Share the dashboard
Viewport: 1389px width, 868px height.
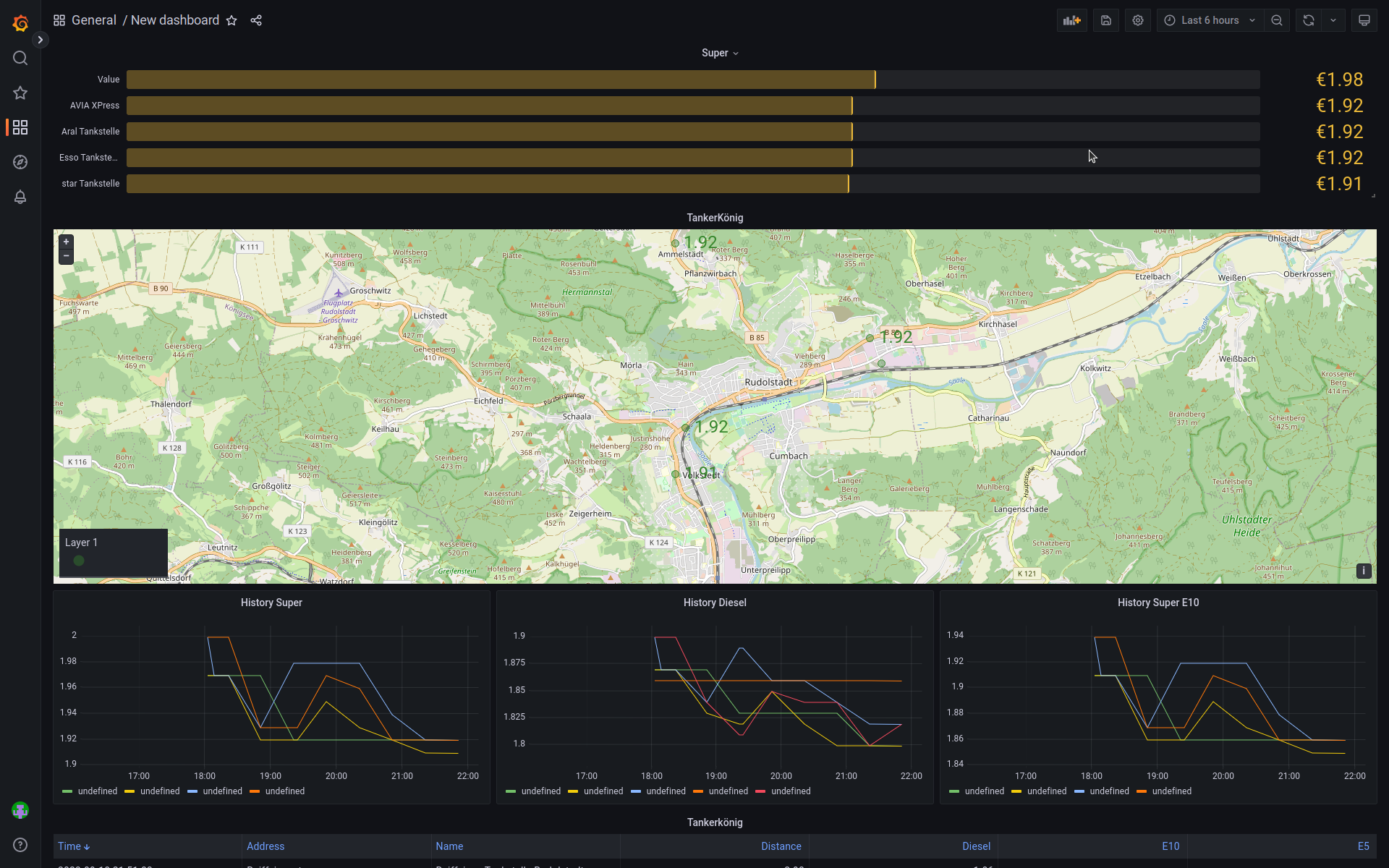pos(256,20)
